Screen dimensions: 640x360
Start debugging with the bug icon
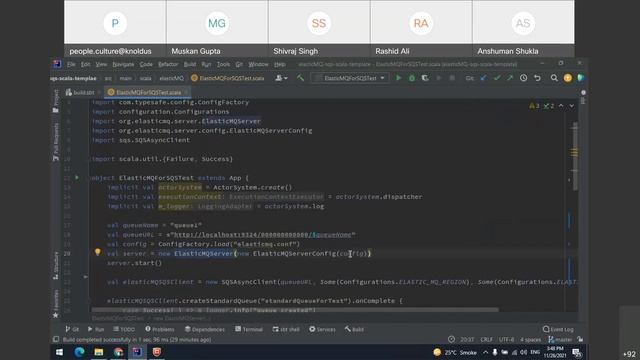tap(411, 78)
